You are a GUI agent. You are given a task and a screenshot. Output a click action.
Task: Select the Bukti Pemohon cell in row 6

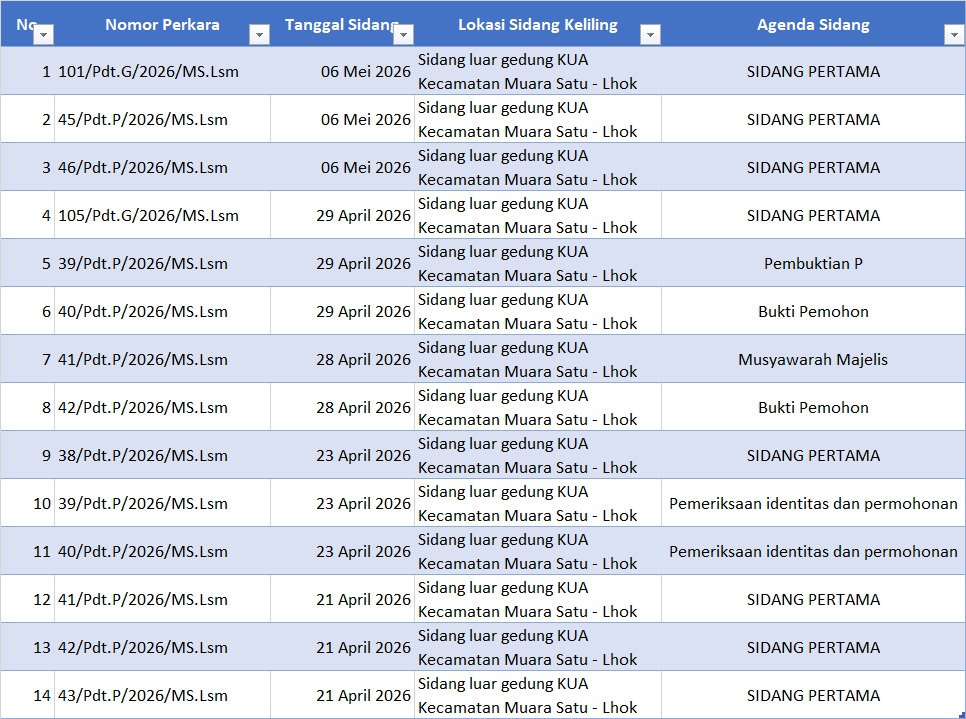(x=812, y=312)
